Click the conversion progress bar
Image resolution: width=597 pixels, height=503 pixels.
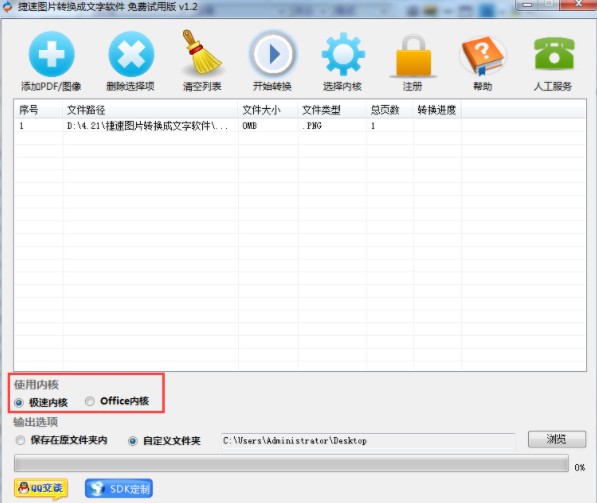click(x=291, y=463)
